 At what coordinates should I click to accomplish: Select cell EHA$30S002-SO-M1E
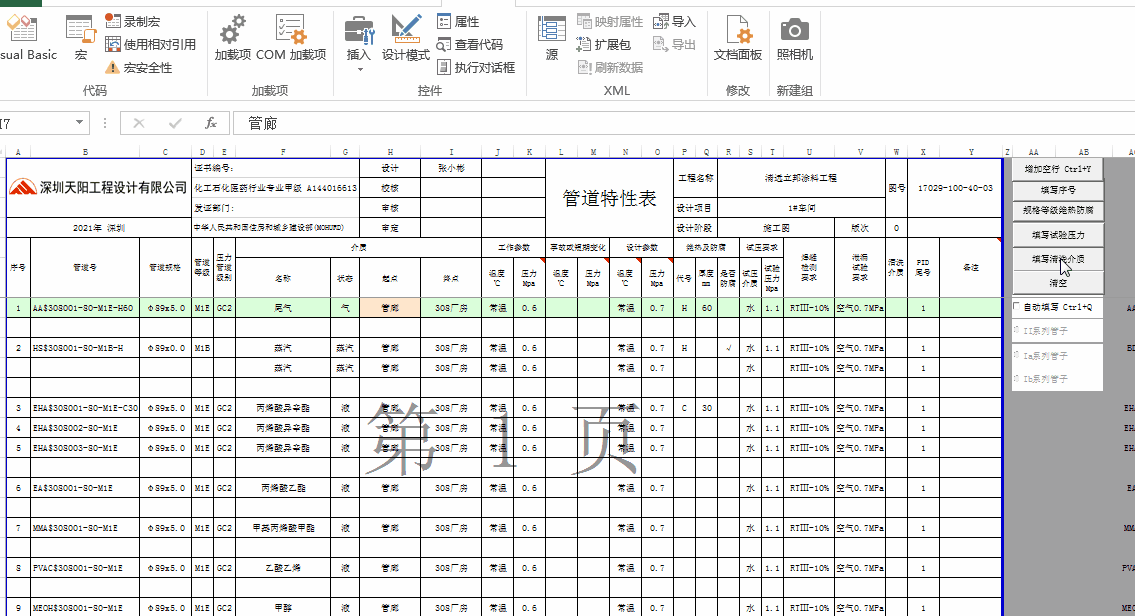pyautogui.click(x=85, y=428)
